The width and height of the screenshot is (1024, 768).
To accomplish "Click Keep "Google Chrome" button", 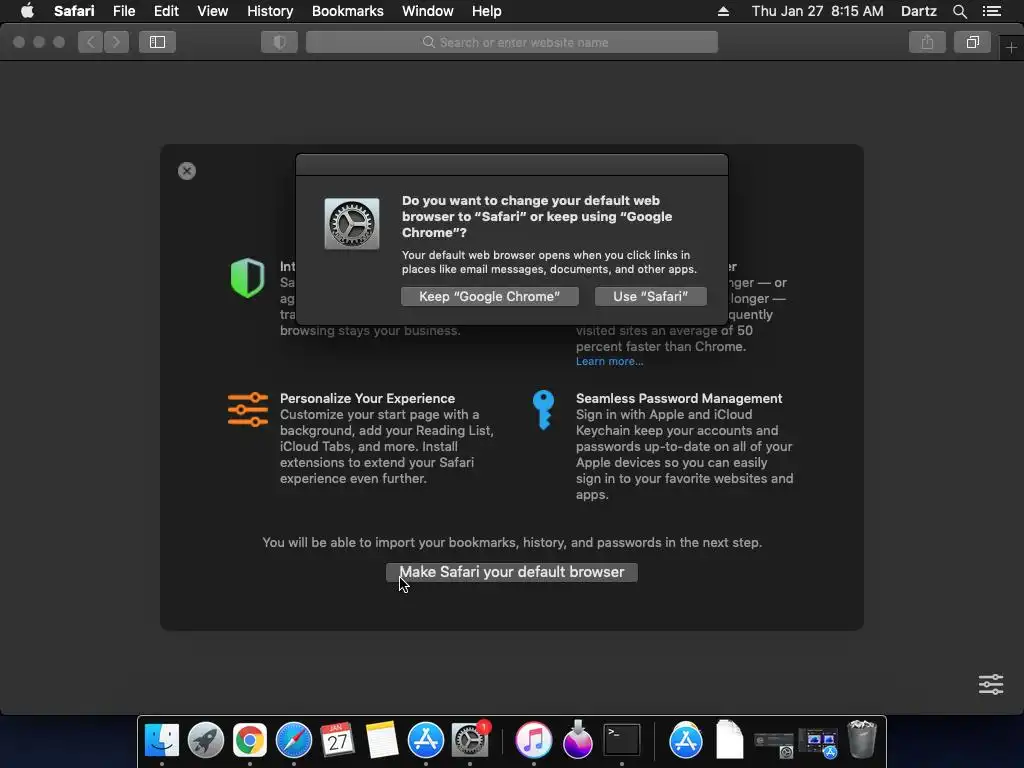I will pos(490,296).
